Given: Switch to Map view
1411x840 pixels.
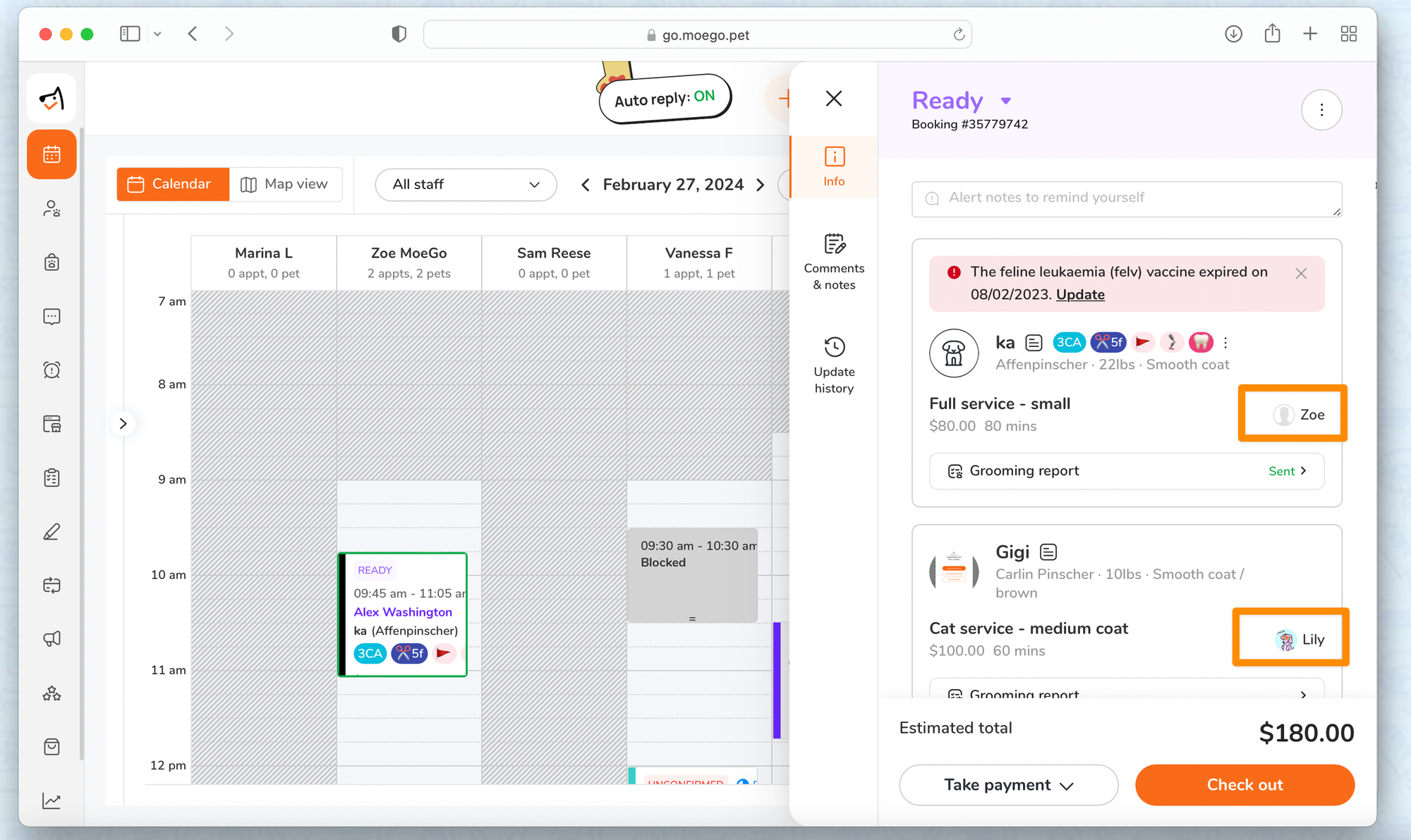Looking at the screenshot, I should coord(285,184).
